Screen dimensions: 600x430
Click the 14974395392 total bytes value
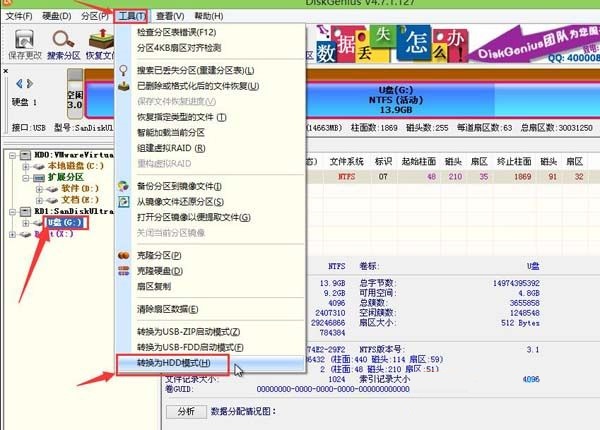pyautogui.click(x=516, y=283)
